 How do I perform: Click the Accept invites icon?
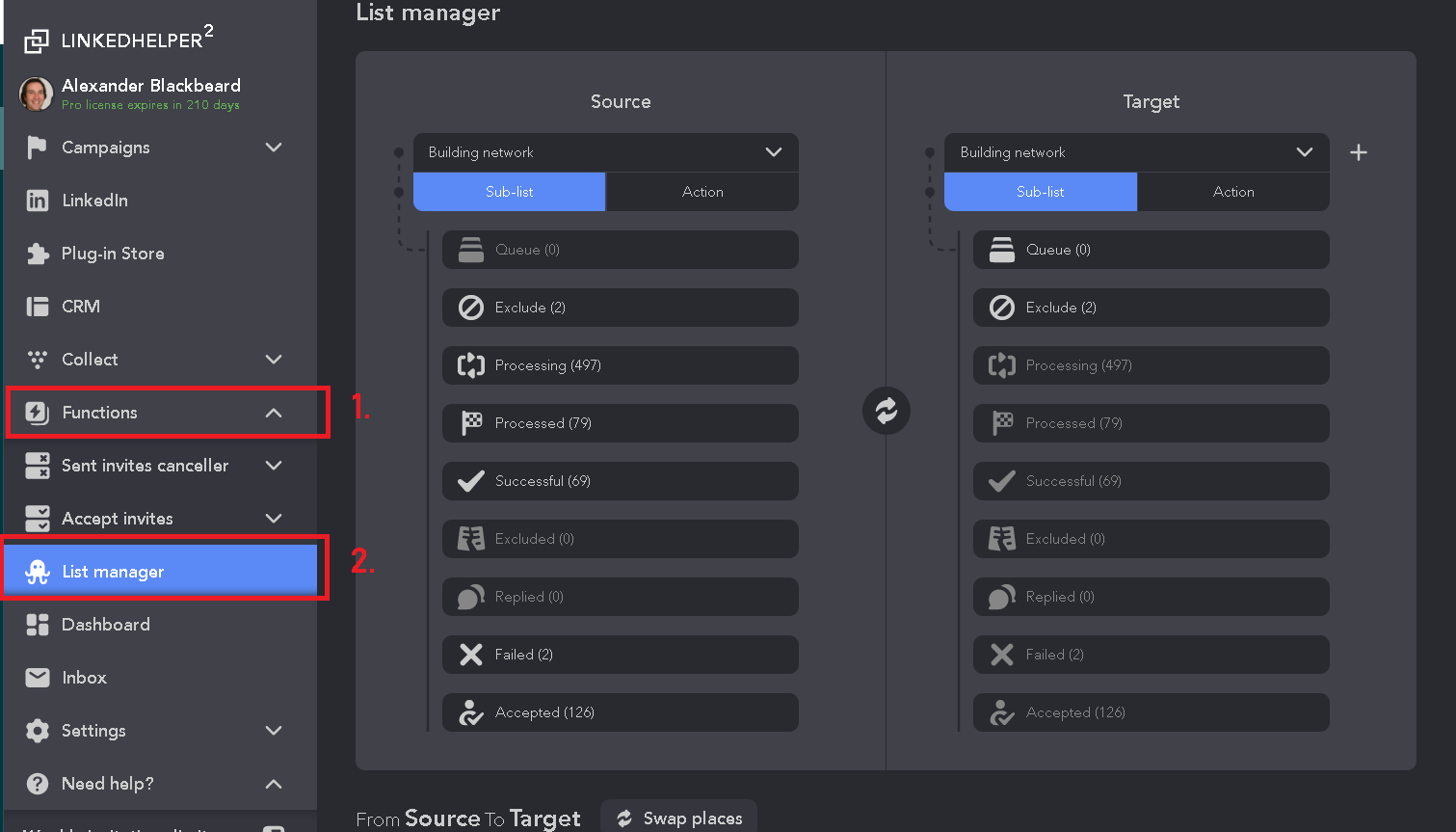[x=38, y=519]
